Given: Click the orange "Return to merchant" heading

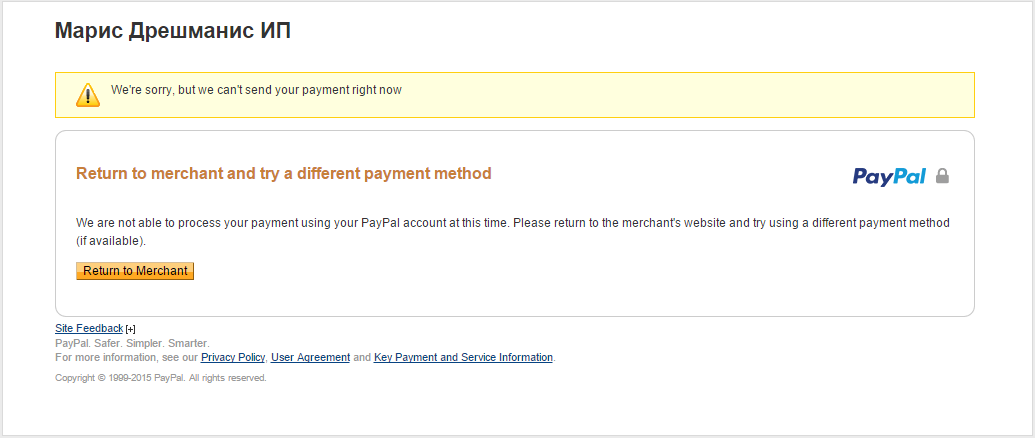Looking at the screenshot, I should pyautogui.click(x=284, y=173).
